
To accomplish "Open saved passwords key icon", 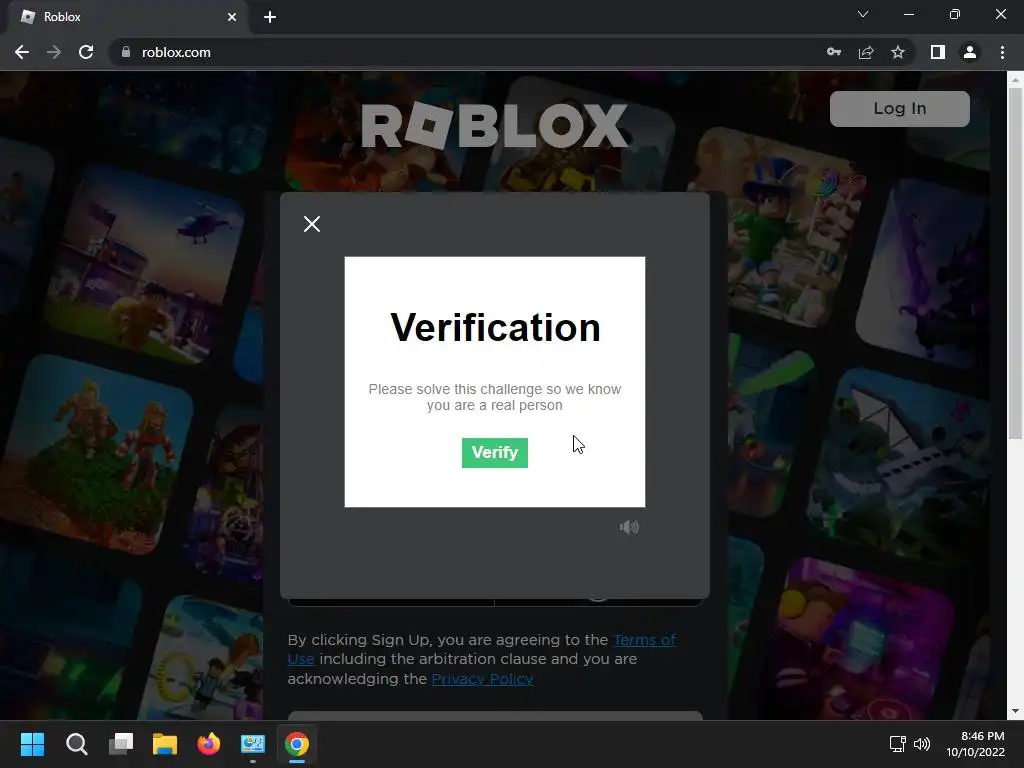I will pyautogui.click(x=833, y=52).
